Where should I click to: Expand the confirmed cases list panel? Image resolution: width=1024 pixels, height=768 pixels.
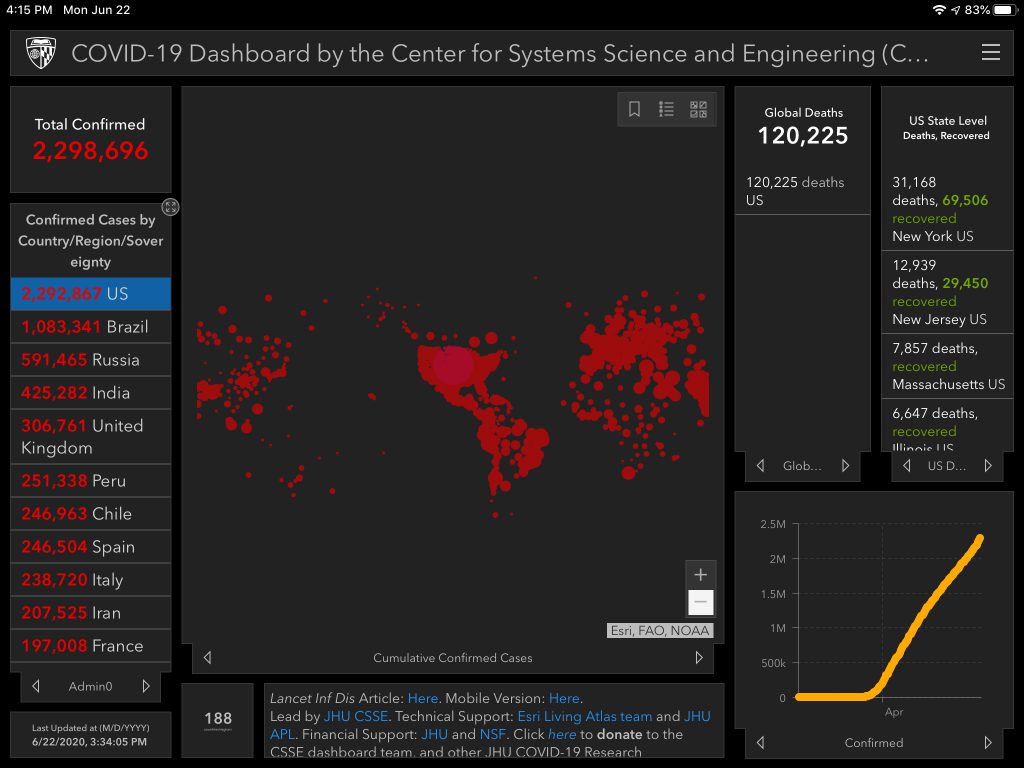pyautogui.click(x=171, y=207)
